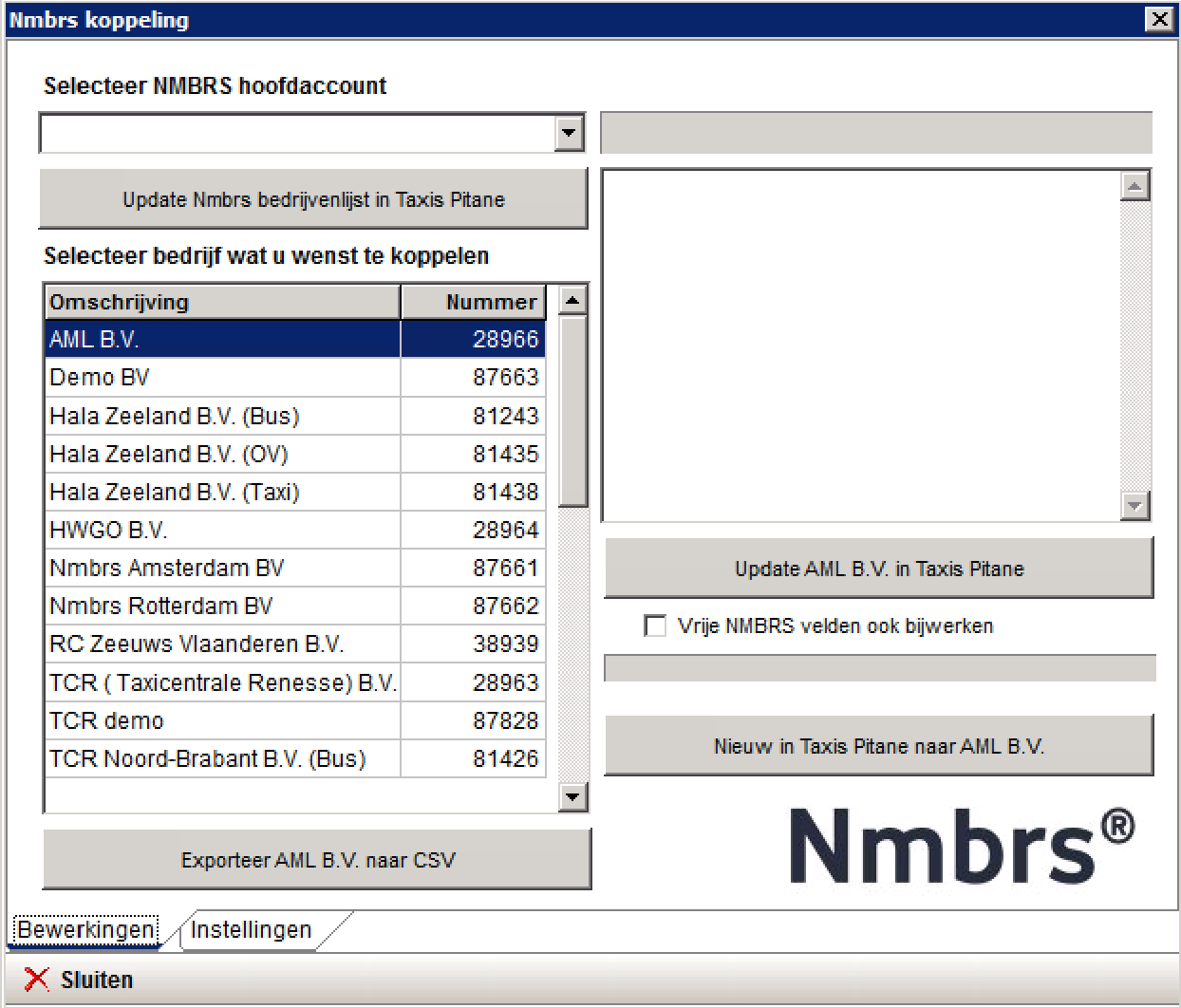Select the AML B.V. row
The image size is (1181, 1008).
pyautogui.click(x=295, y=339)
